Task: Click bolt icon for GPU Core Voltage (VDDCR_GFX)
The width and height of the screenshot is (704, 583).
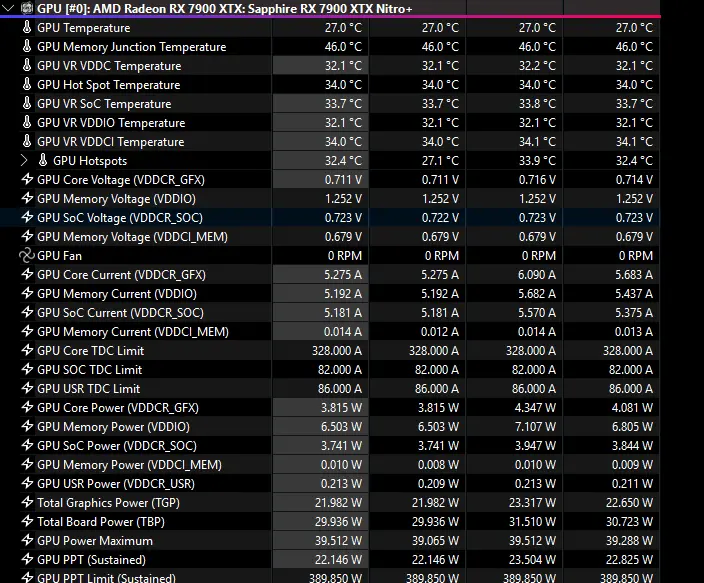Action: click(27, 179)
